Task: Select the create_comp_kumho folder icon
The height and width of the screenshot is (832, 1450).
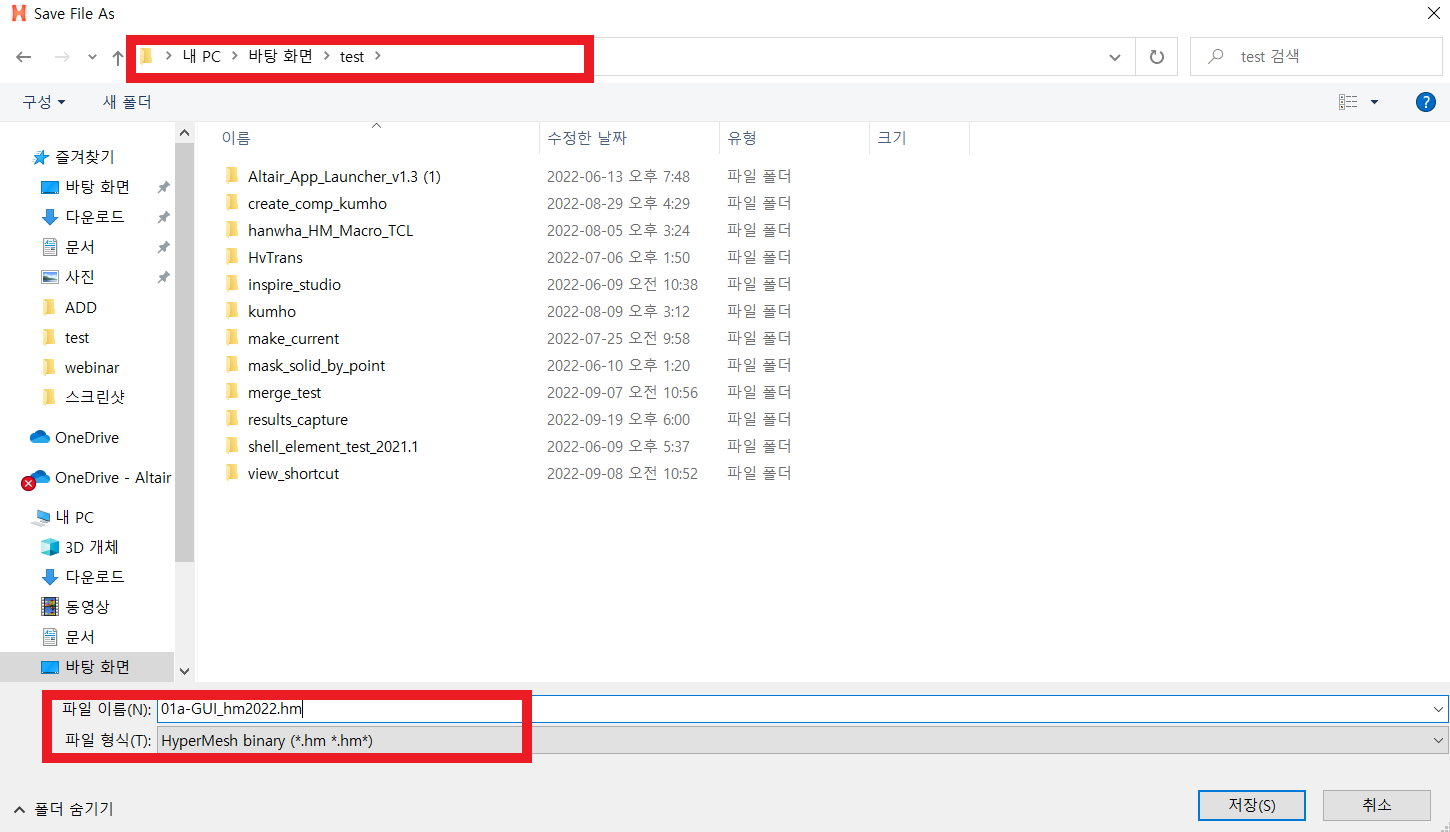Action: [232, 203]
